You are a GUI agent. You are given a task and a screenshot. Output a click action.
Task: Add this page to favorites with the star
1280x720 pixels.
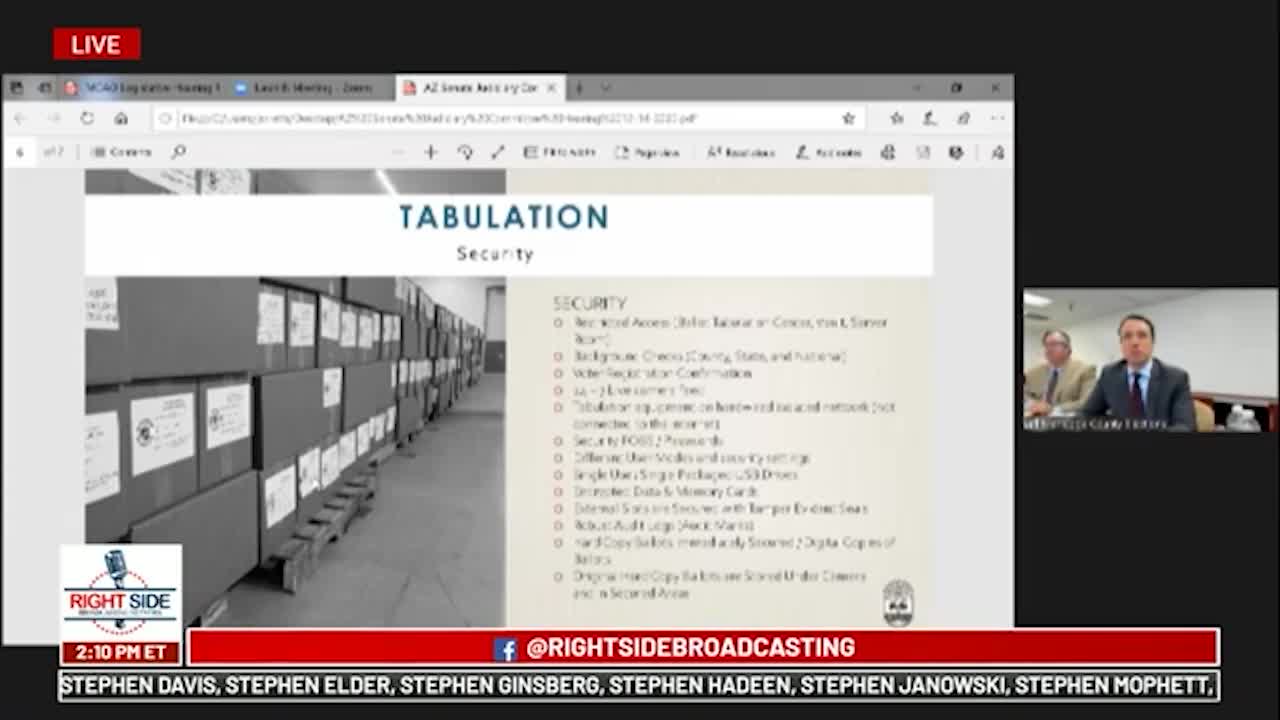[x=849, y=118]
